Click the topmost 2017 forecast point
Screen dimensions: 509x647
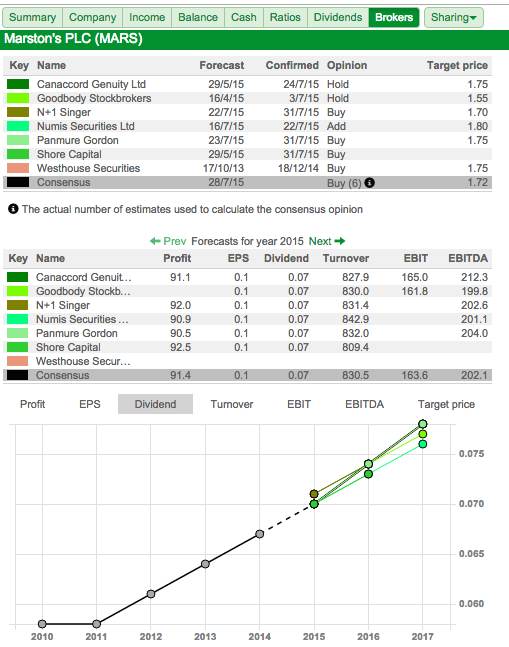[422, 424]
